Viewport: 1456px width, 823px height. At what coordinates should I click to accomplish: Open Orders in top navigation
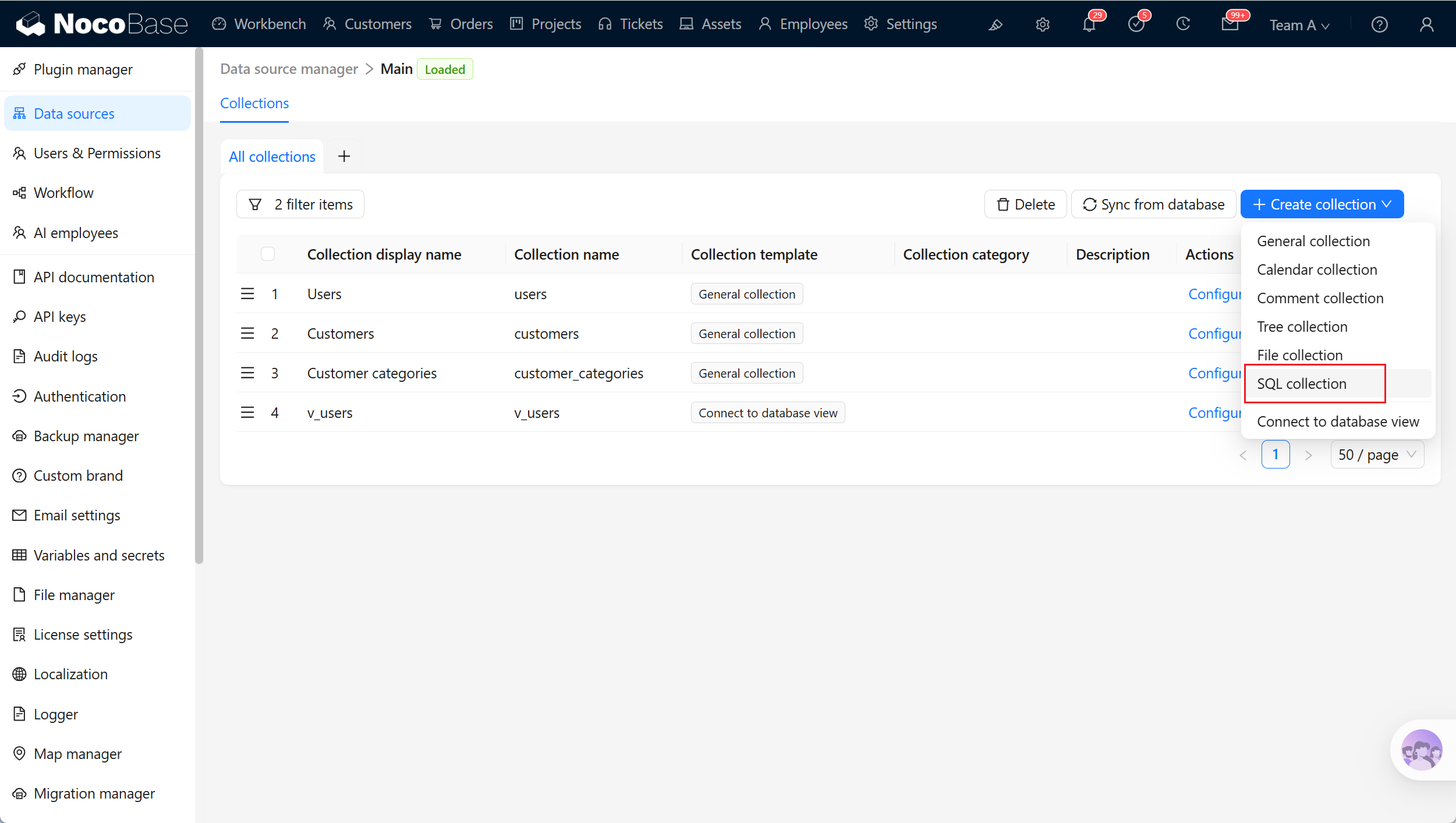[x=460, y=24]
